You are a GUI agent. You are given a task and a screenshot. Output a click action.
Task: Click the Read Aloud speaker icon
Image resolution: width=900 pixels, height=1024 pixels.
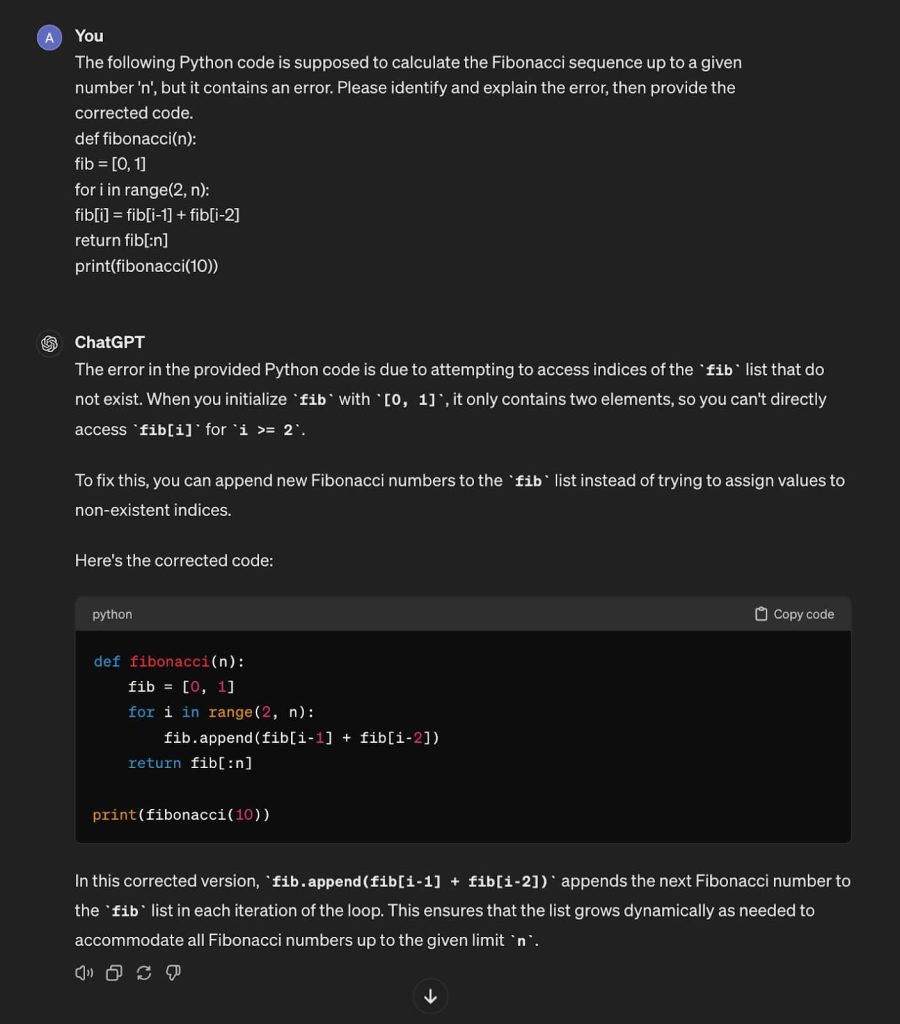pyautogui.click(x=84, y=972)
